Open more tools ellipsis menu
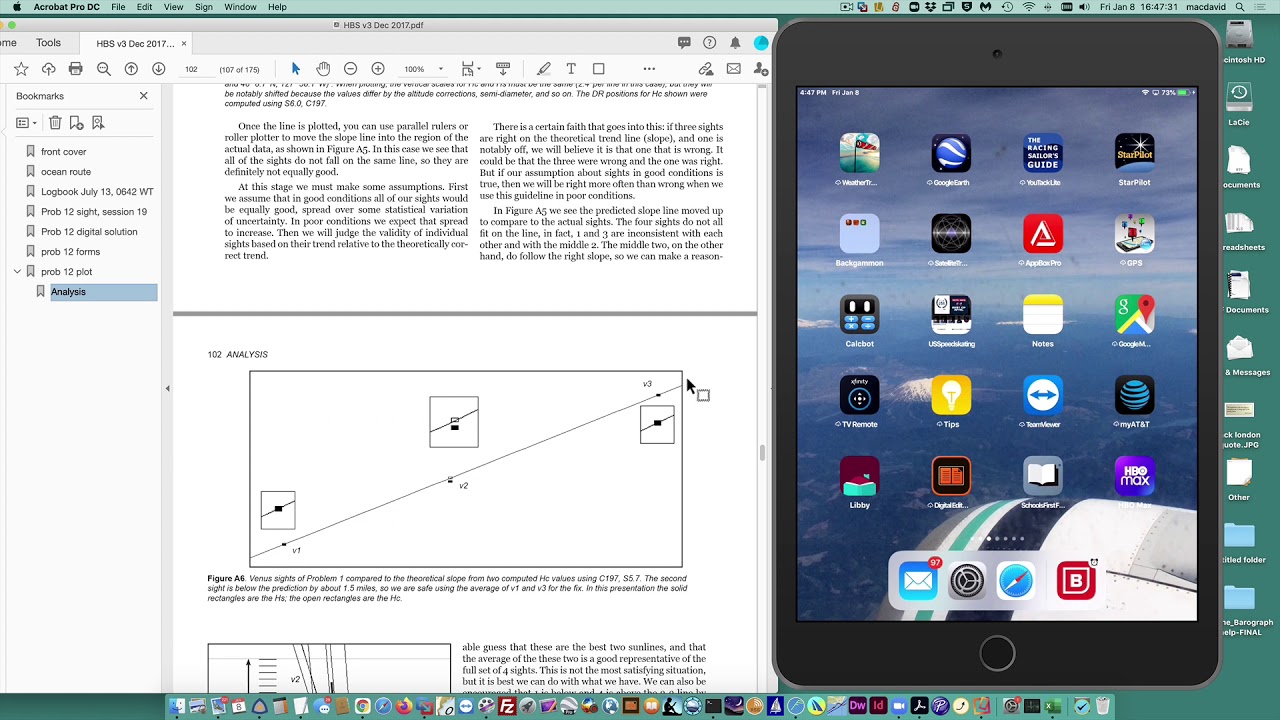1280x720 pixels. click(649, 69)
